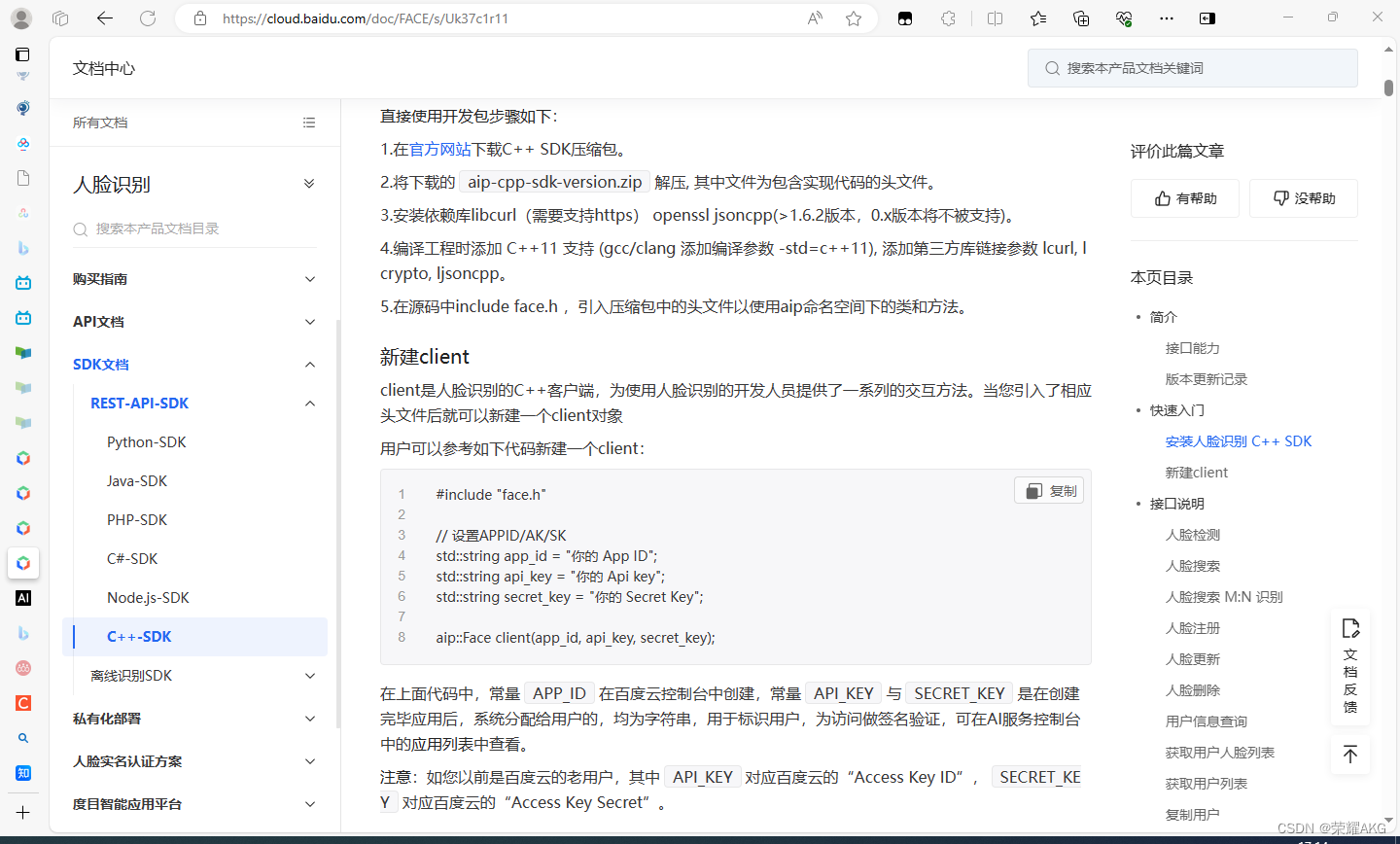The height and width of the screenshot is (844, 1400).
Task: Open a new tab with plus
Action: (x=22, y=812)
